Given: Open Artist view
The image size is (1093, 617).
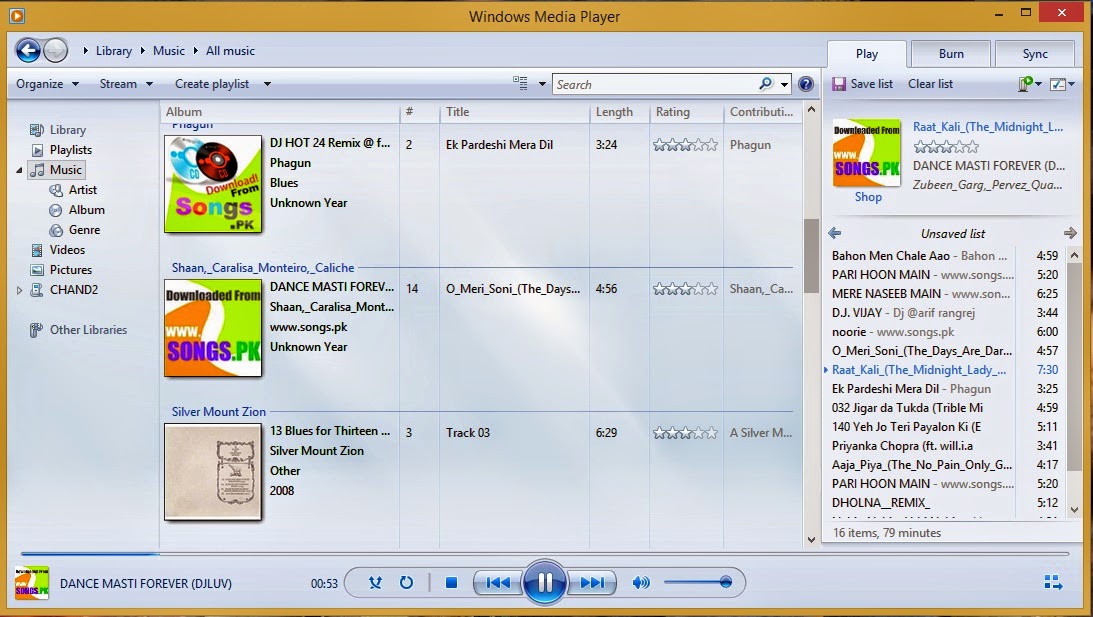Looking at the screenshot, I should point(82,190).
